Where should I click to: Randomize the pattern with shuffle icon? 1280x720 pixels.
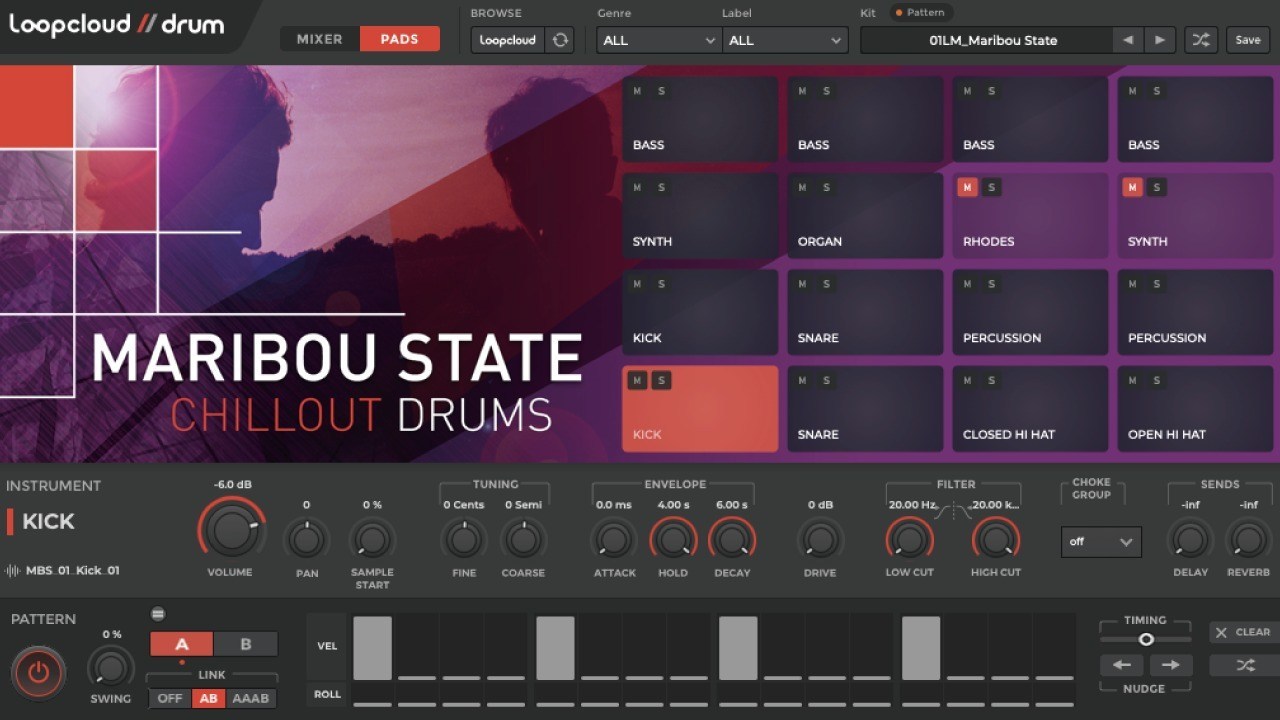click(1245, 665)
